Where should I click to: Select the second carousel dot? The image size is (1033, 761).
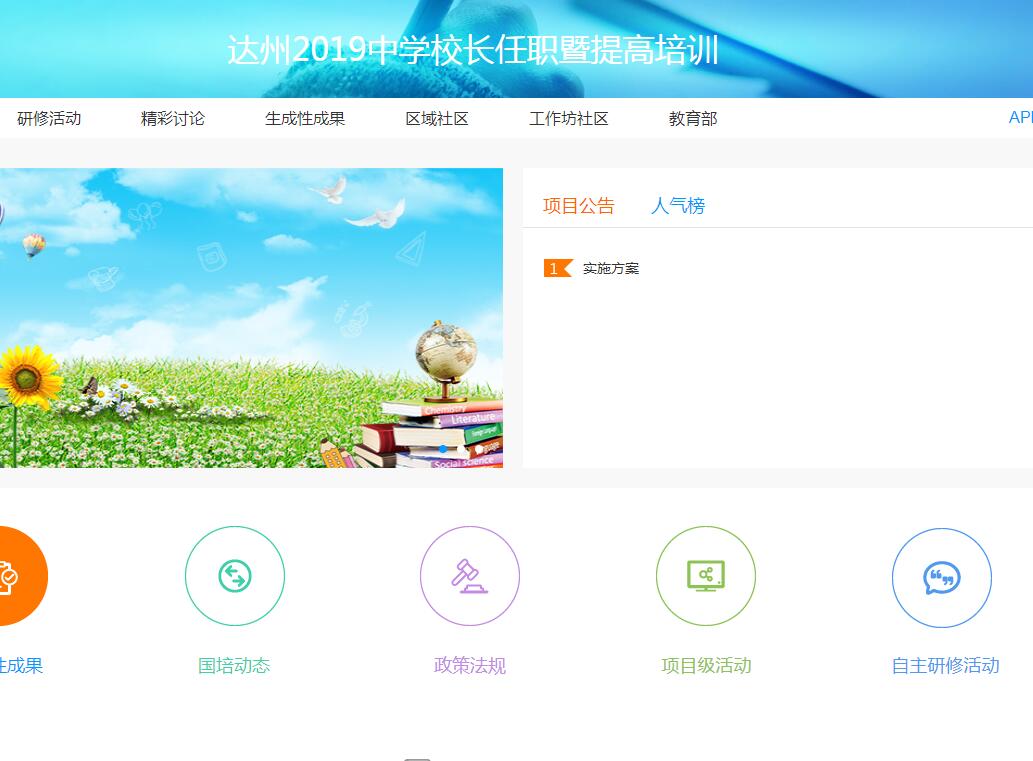click(461, 449)
